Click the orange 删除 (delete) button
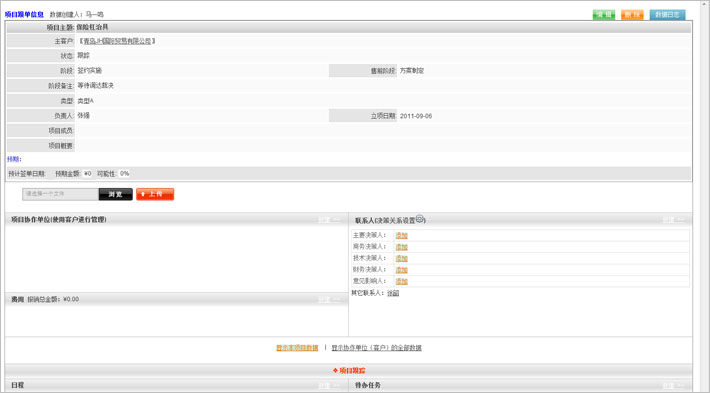 pos(632,15)
